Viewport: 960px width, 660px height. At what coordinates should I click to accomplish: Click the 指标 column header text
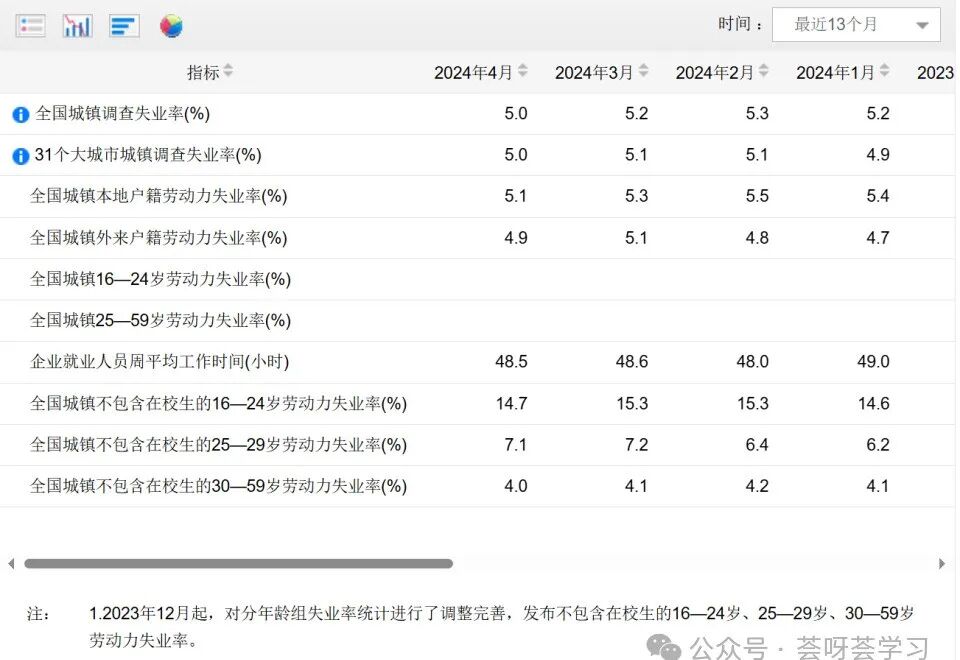click(x=203, y=72)
